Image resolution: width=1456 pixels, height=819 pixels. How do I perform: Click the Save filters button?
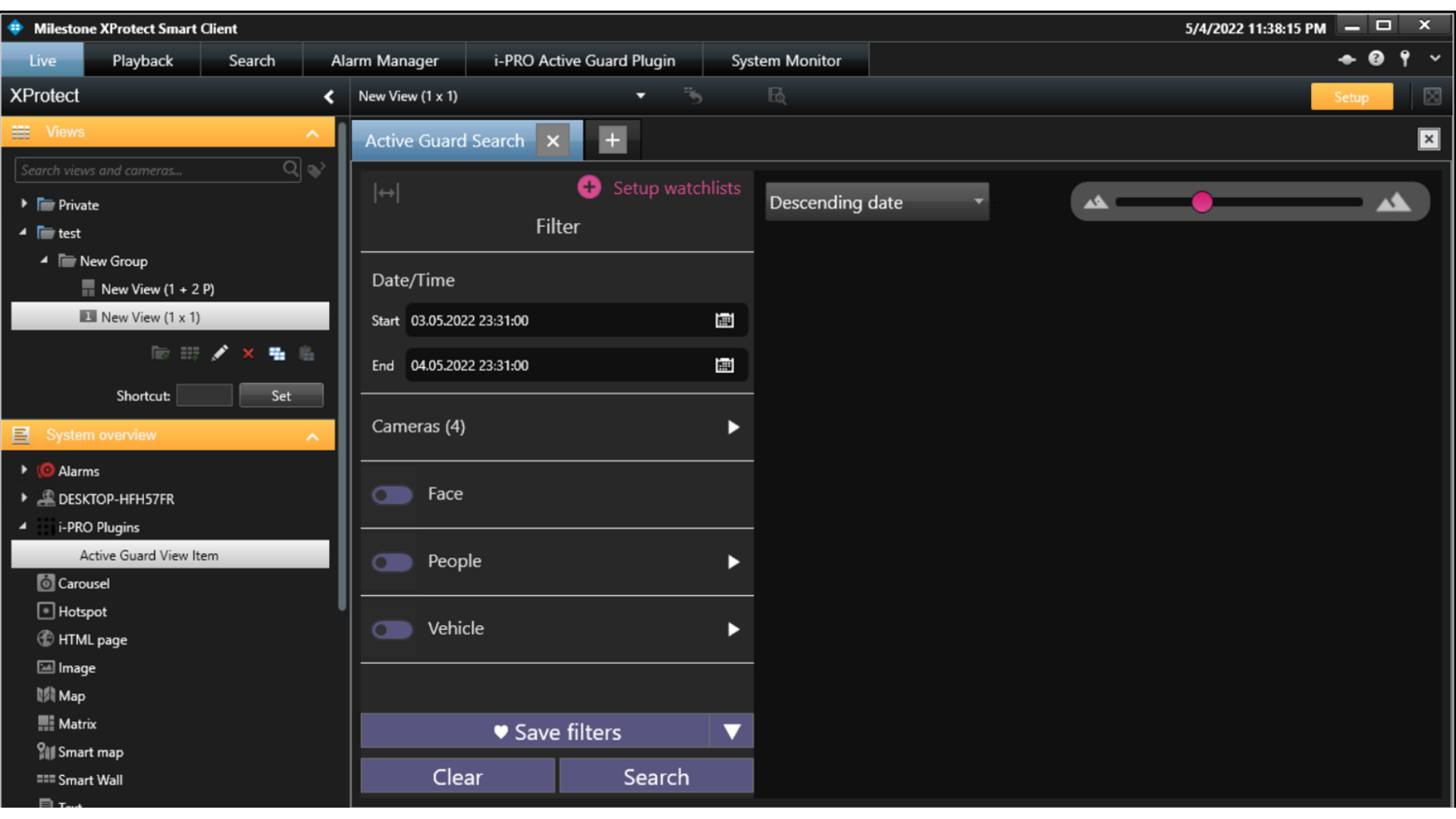click(535, 731)
